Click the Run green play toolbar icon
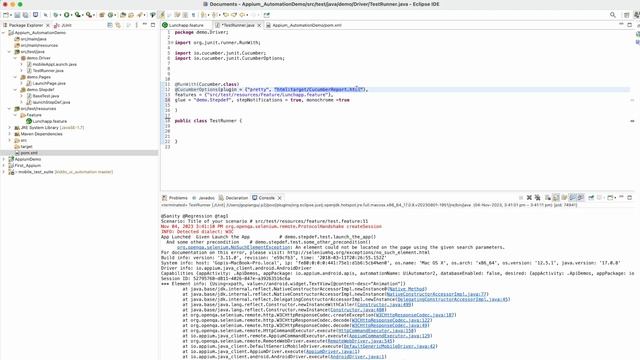Image resolution: width=640 pixels, height=360 pixels. coord(67,15)
